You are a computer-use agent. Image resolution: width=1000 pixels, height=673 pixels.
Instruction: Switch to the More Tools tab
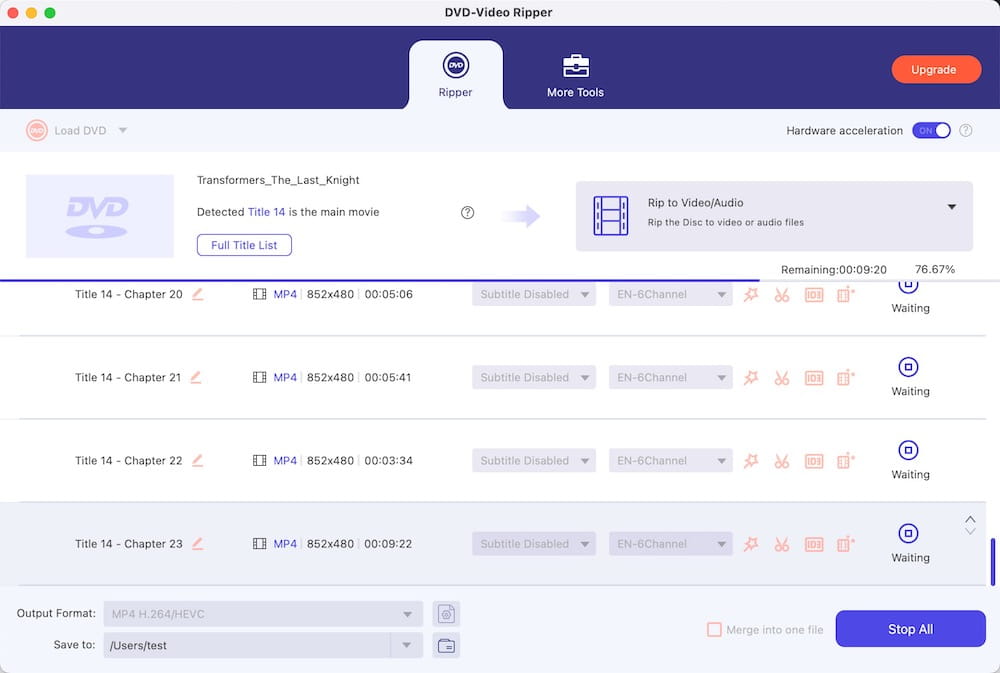575,75
